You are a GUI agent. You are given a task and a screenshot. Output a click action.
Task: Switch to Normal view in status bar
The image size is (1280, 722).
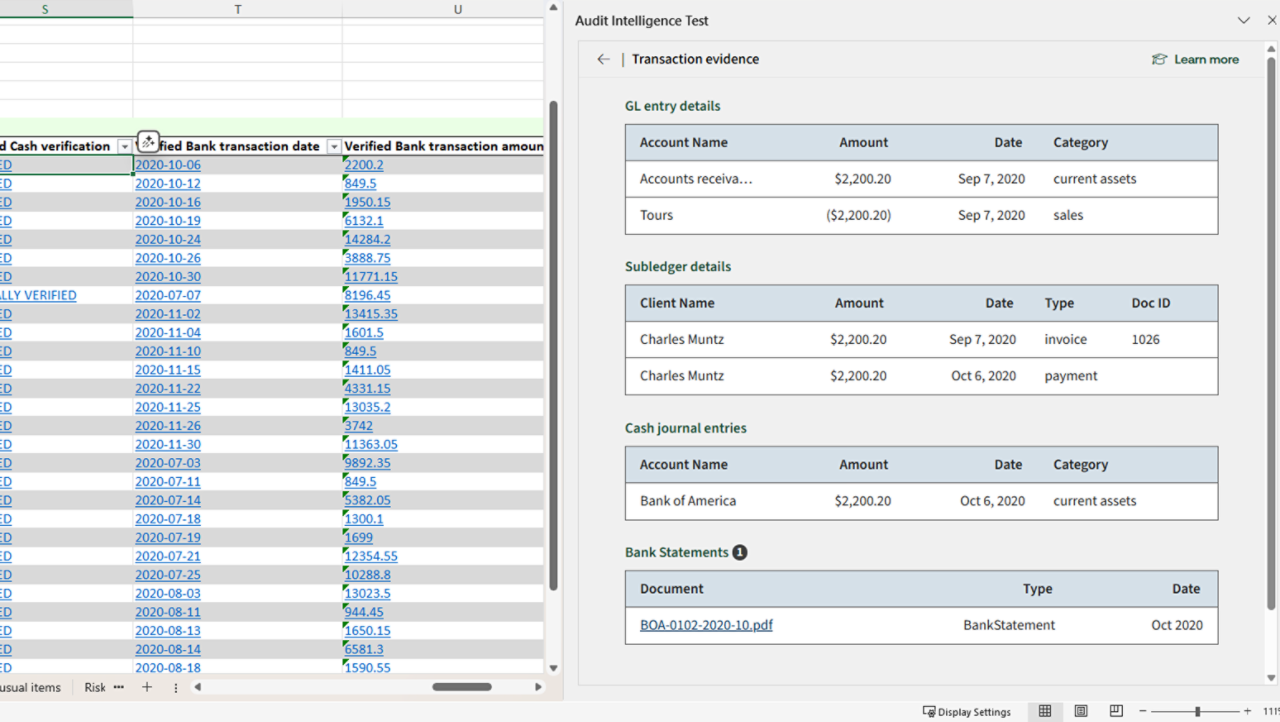pyautogui.click(x=1045, y=711)
